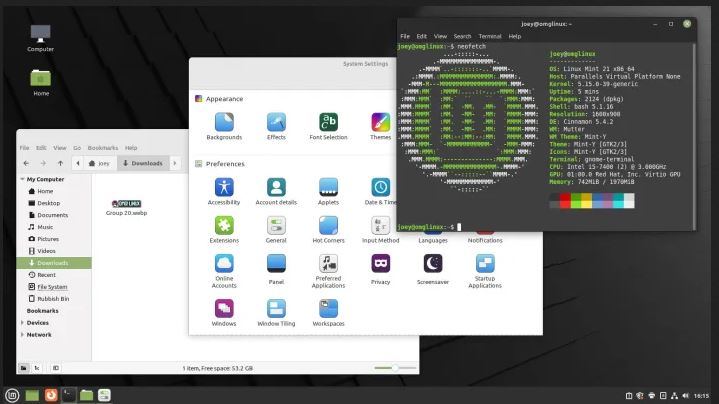Open Preferred Applications settings

tap(328, 271)
